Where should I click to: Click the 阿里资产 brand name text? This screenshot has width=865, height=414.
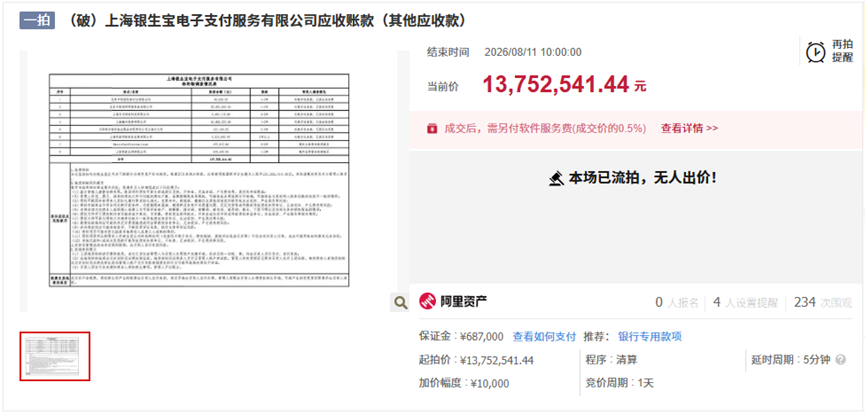point(463,301)
